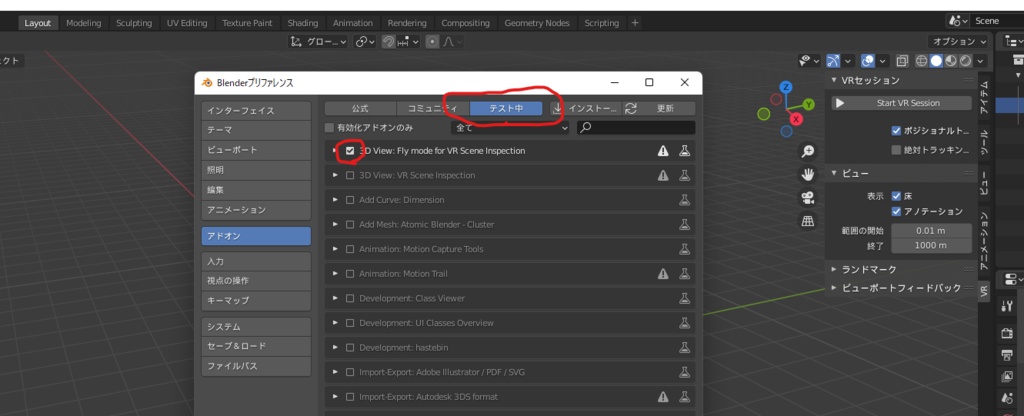
Task: Enable Atomic Blender - Cluster addon checkbox
Action: coord(350,225)
